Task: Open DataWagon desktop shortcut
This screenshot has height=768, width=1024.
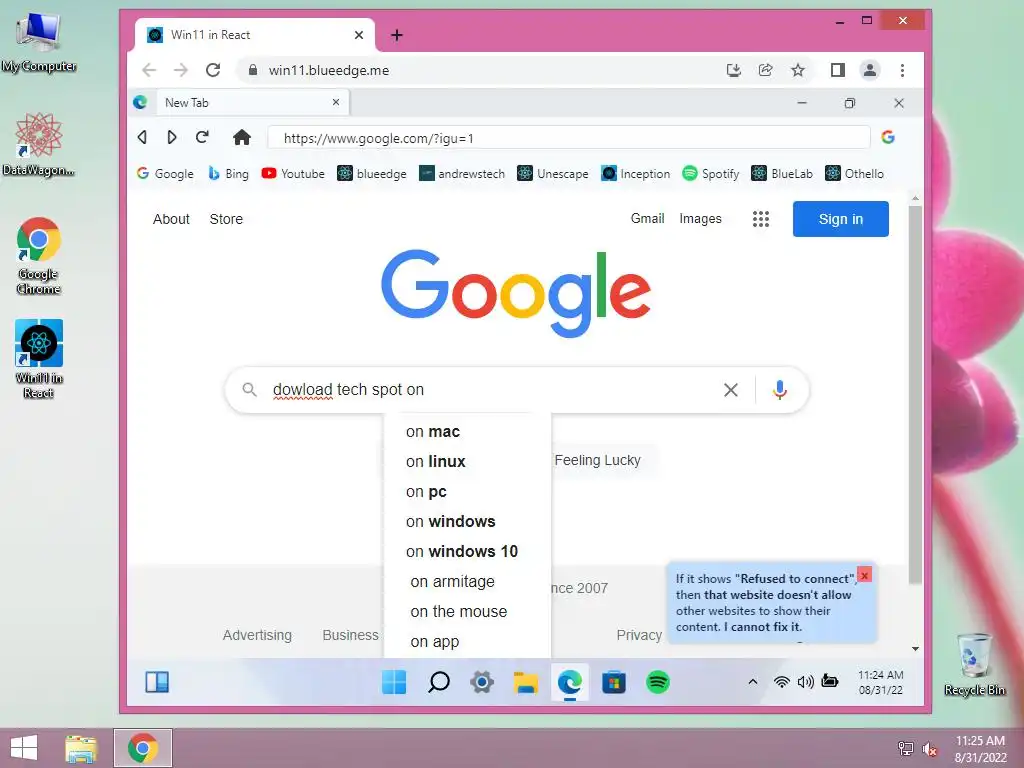Action: coord(39,144)
